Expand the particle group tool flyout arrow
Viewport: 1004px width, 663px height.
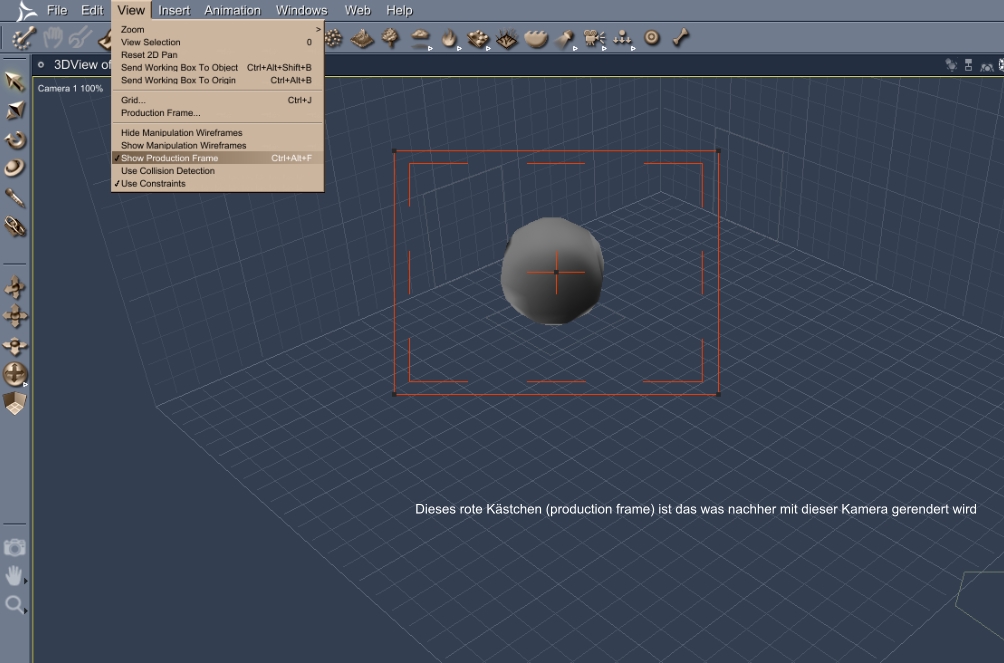(x=633, y=49)
